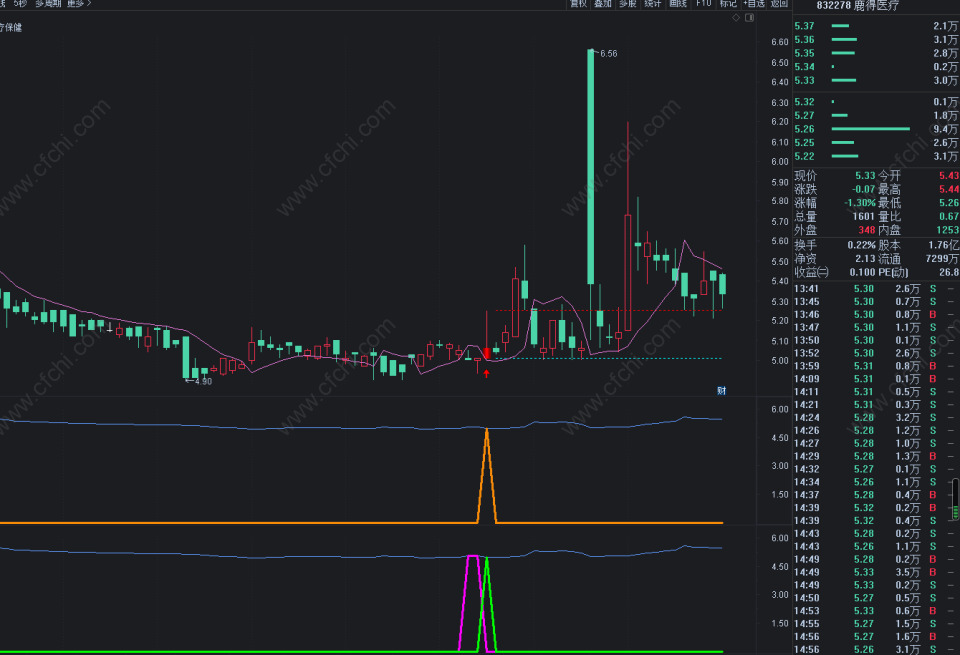960x655 pixels.
Task: Click the red buy-signal arrow under candle
Action: (x=487, y=373)
